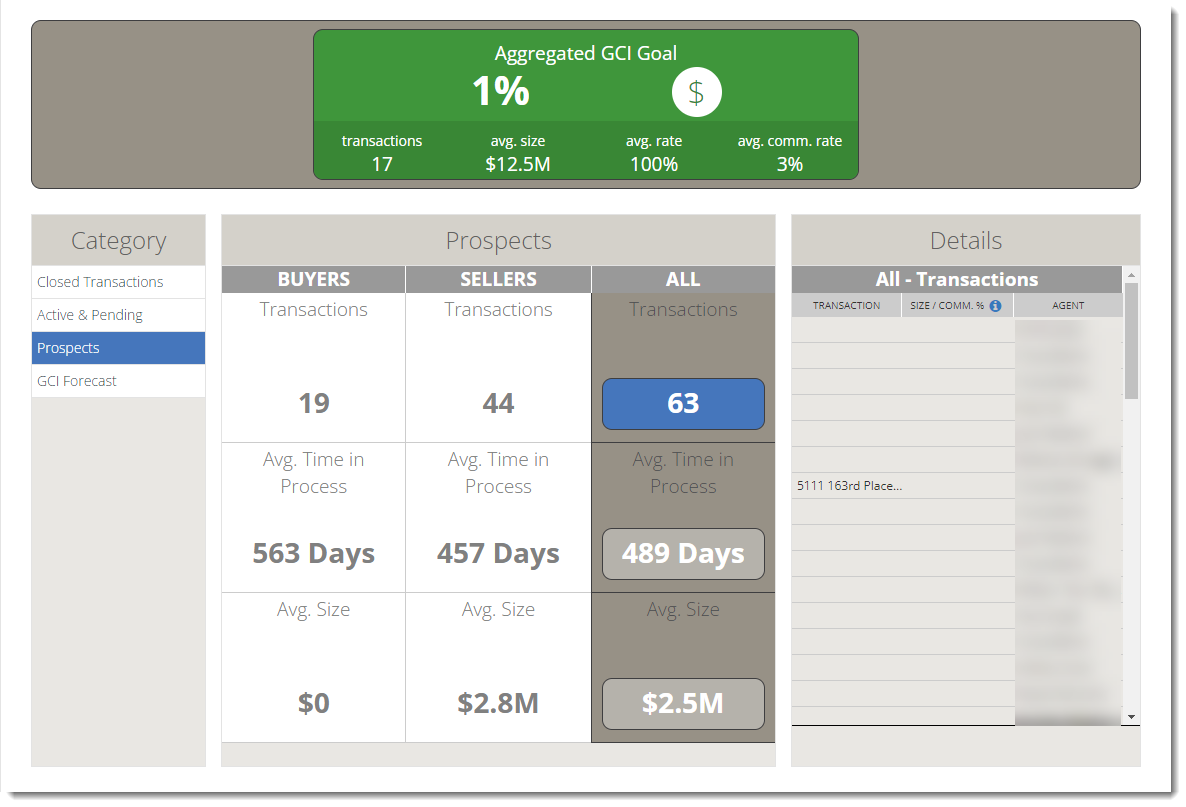Click the blue 63 transactions button
1186x807 pixels.
(683, 404)
